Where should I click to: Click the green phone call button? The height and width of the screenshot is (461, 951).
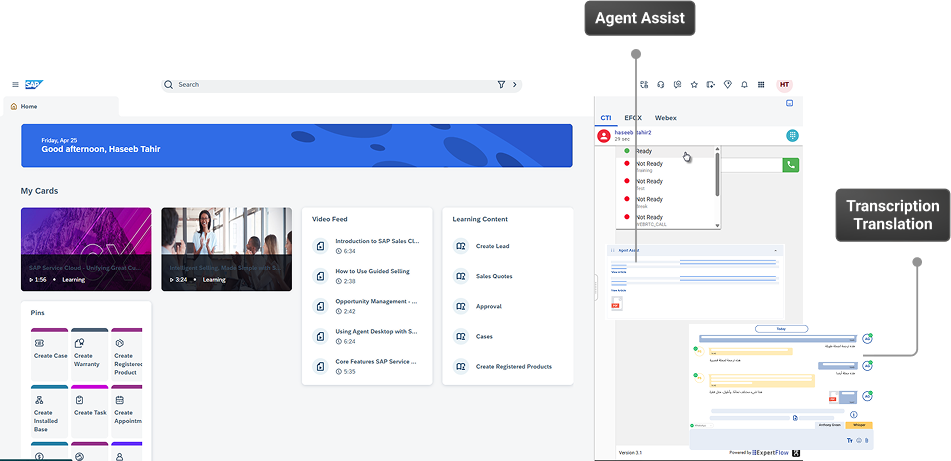click(790, 165)
